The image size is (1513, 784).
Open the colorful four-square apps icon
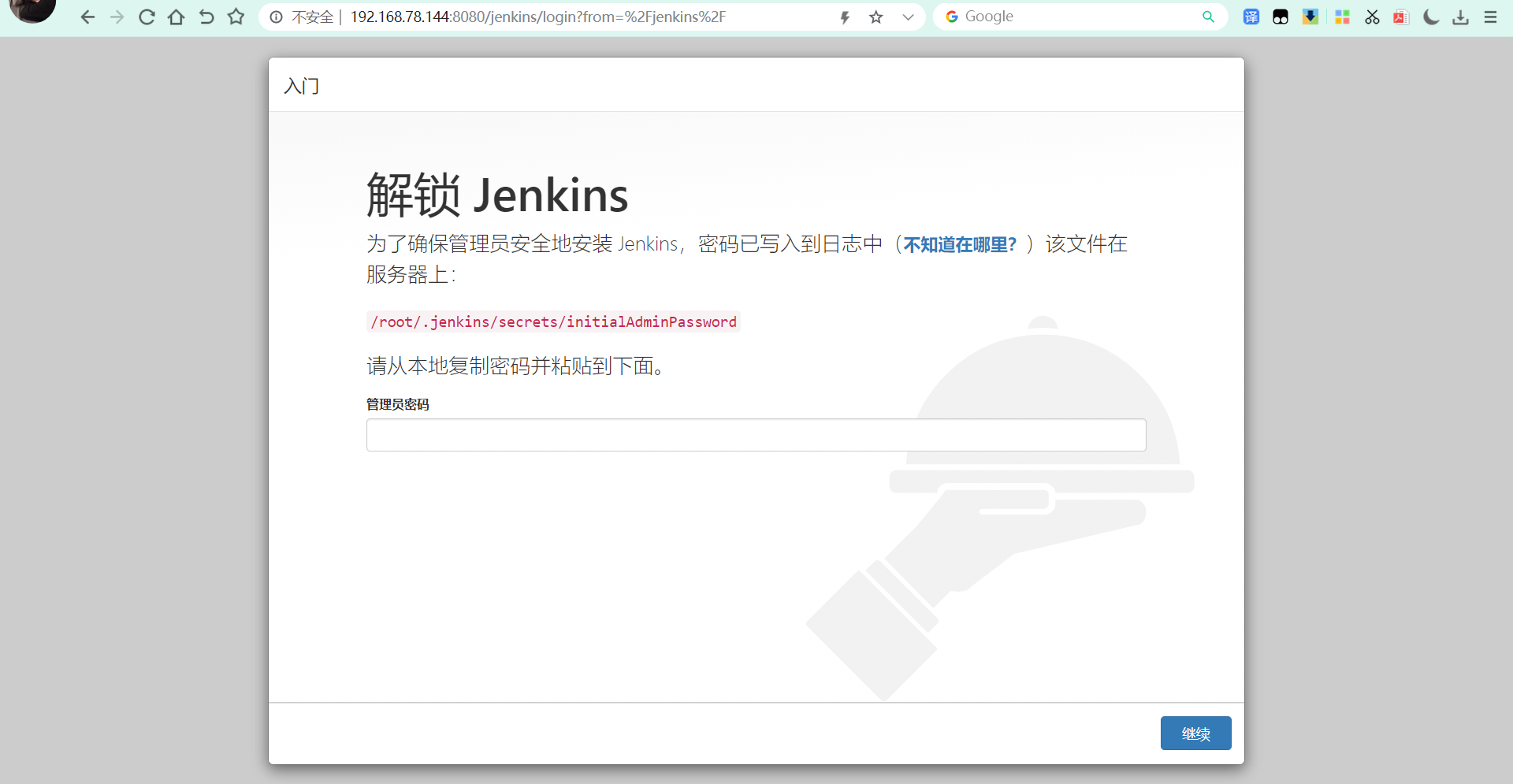(x=1342, y=17)
